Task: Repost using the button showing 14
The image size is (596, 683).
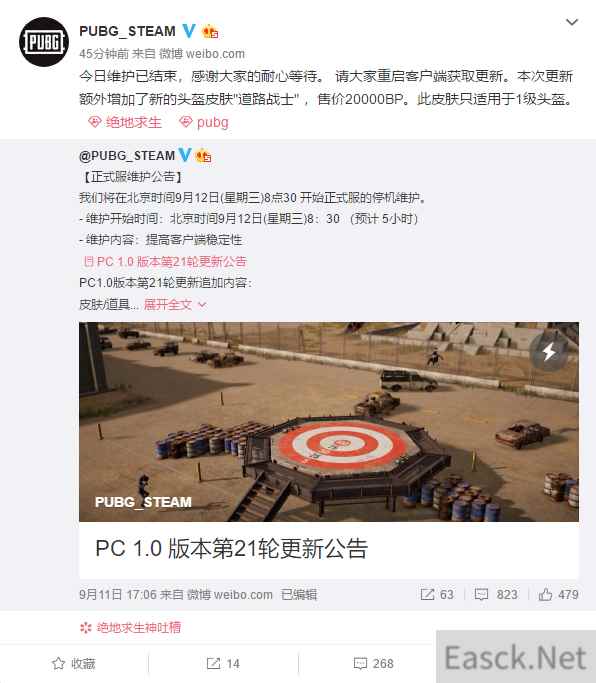Action: (x=223, y=664)
